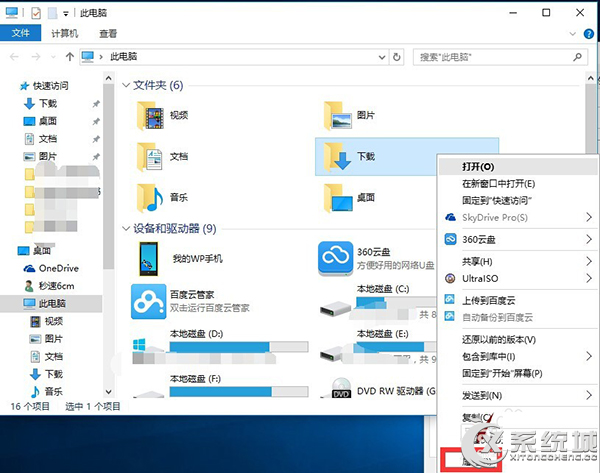600x473 pixels.
Task: Open pinned 下载 under quick access
Action: click(x=40, y=103)
